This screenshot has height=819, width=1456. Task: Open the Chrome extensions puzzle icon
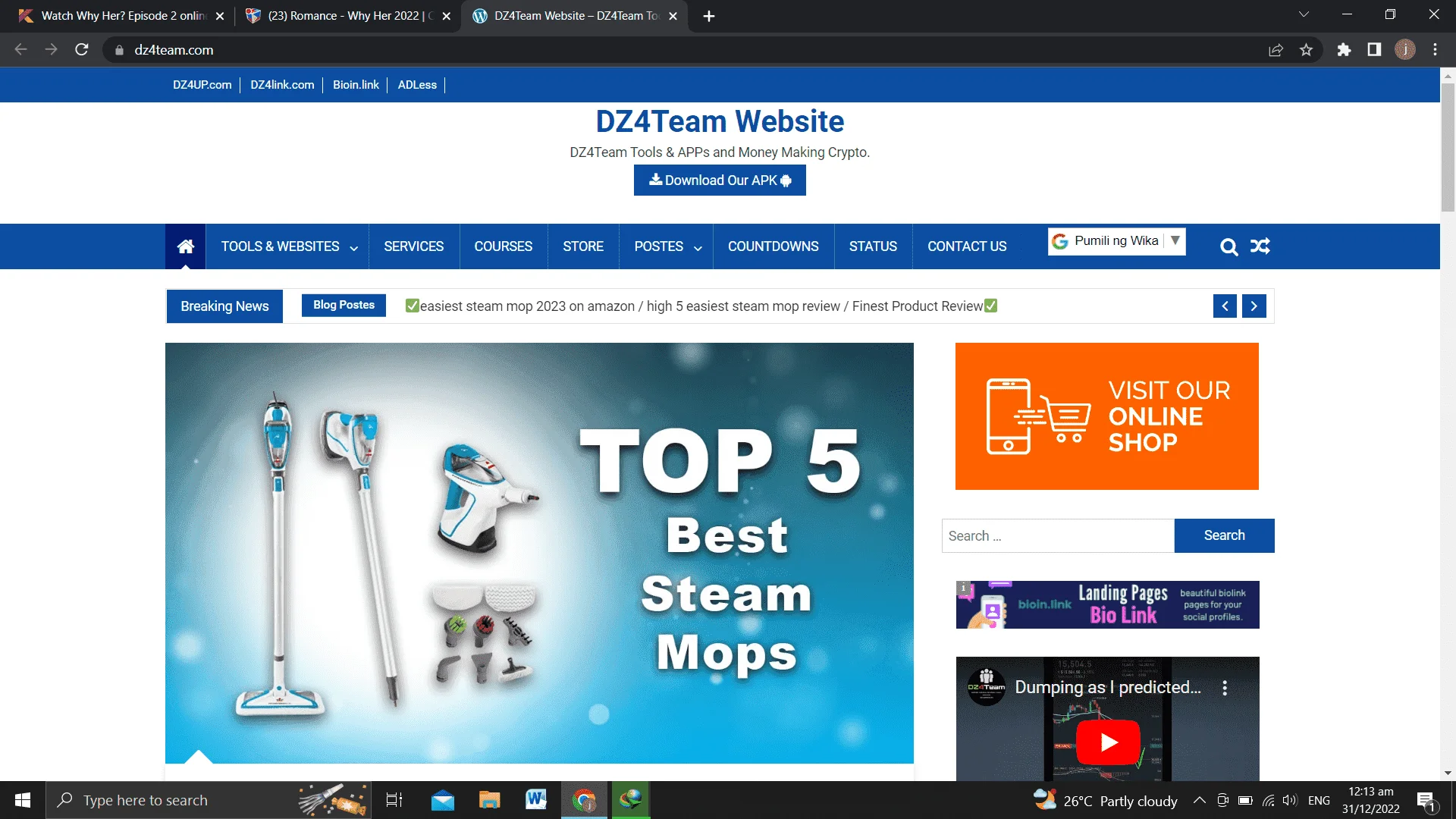click(x=1344, y=49)
